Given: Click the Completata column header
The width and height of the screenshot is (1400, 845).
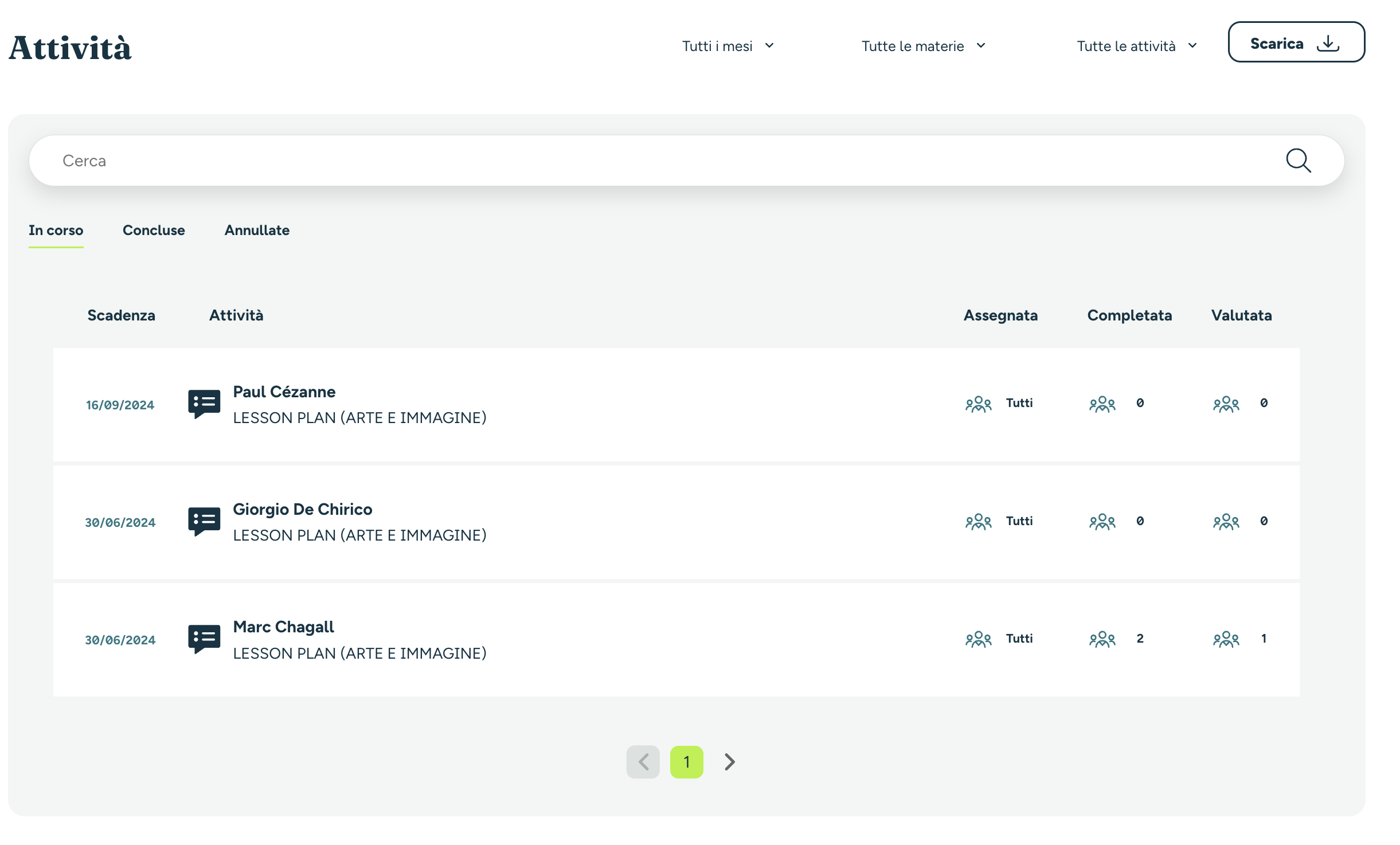Looking at the screenshot, I should (x=1129, y=315).
